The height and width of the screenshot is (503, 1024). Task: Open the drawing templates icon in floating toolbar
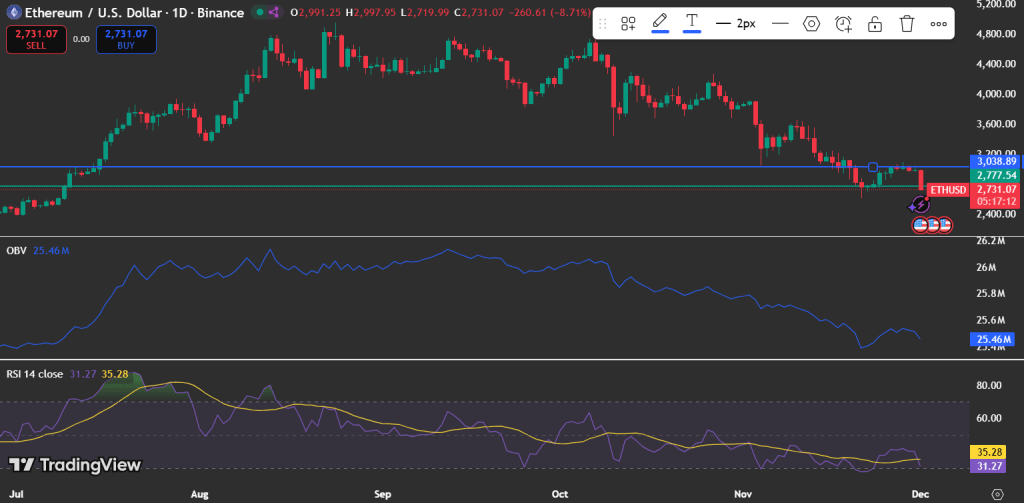[x=628, y=24]
